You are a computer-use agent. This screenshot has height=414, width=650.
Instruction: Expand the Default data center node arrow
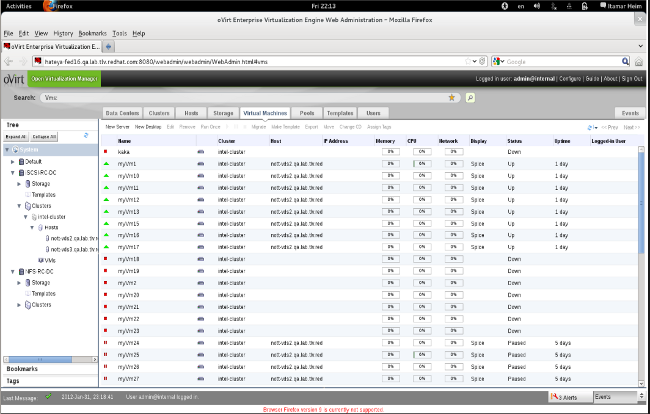13,162
